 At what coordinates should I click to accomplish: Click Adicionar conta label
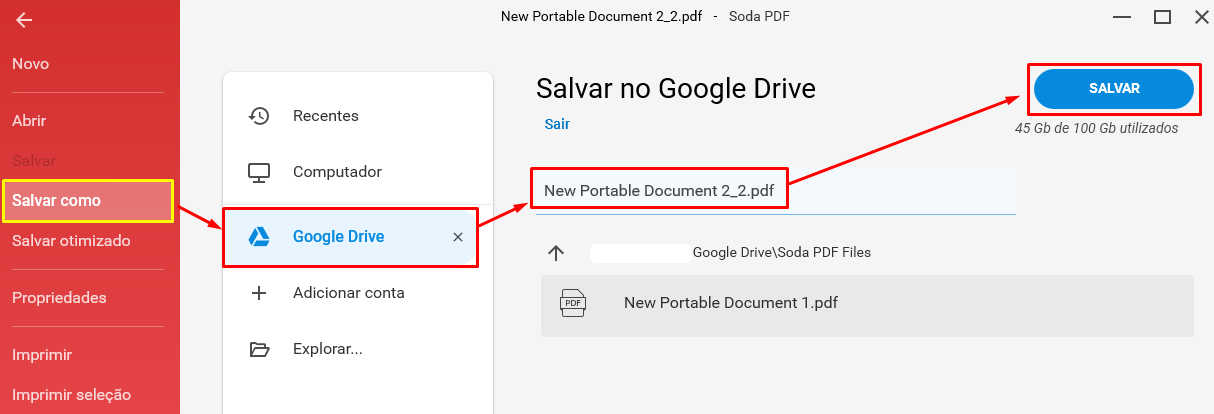click(x=349, y=293)
